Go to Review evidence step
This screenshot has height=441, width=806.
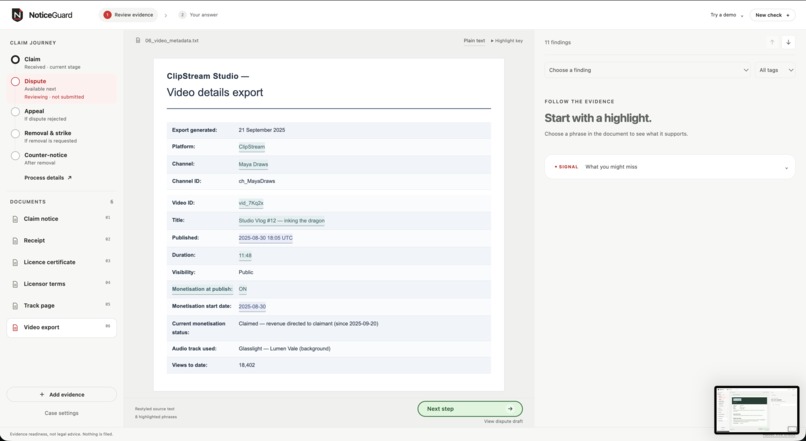129,15
